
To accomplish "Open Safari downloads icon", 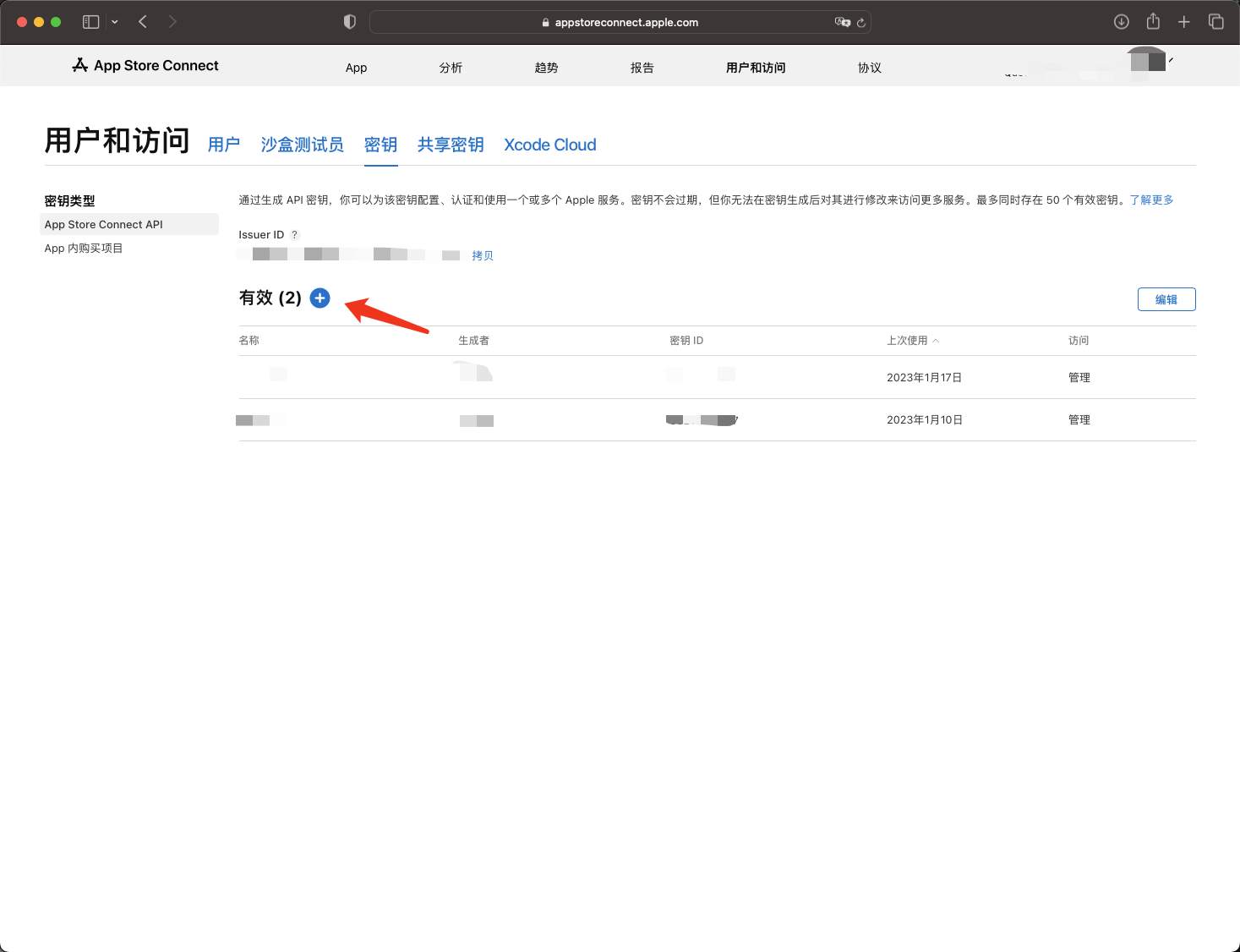I will (1122, 22).
